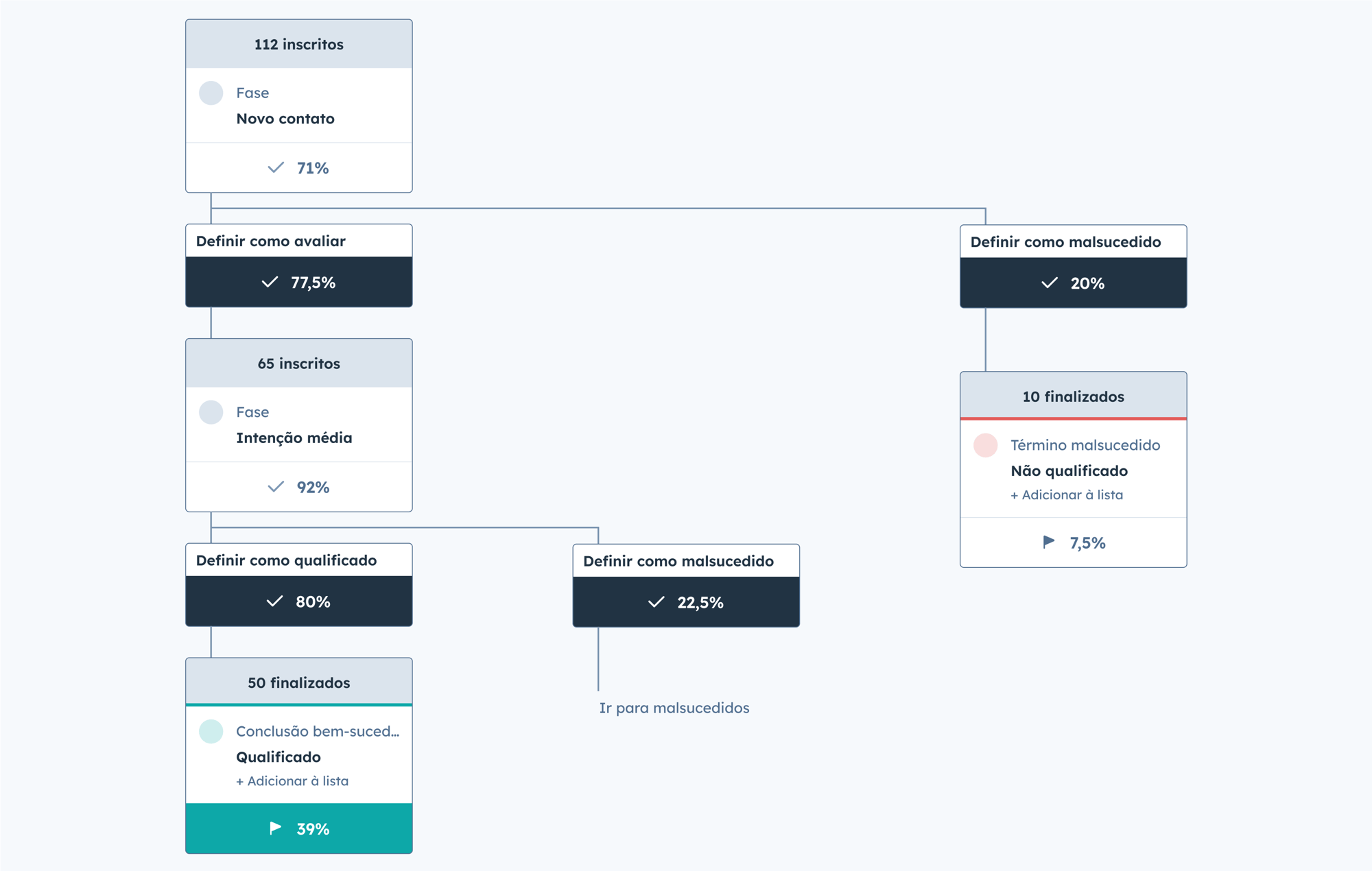
Task: Click the teal circle beside Qualificado
Action: coord(211,731)
